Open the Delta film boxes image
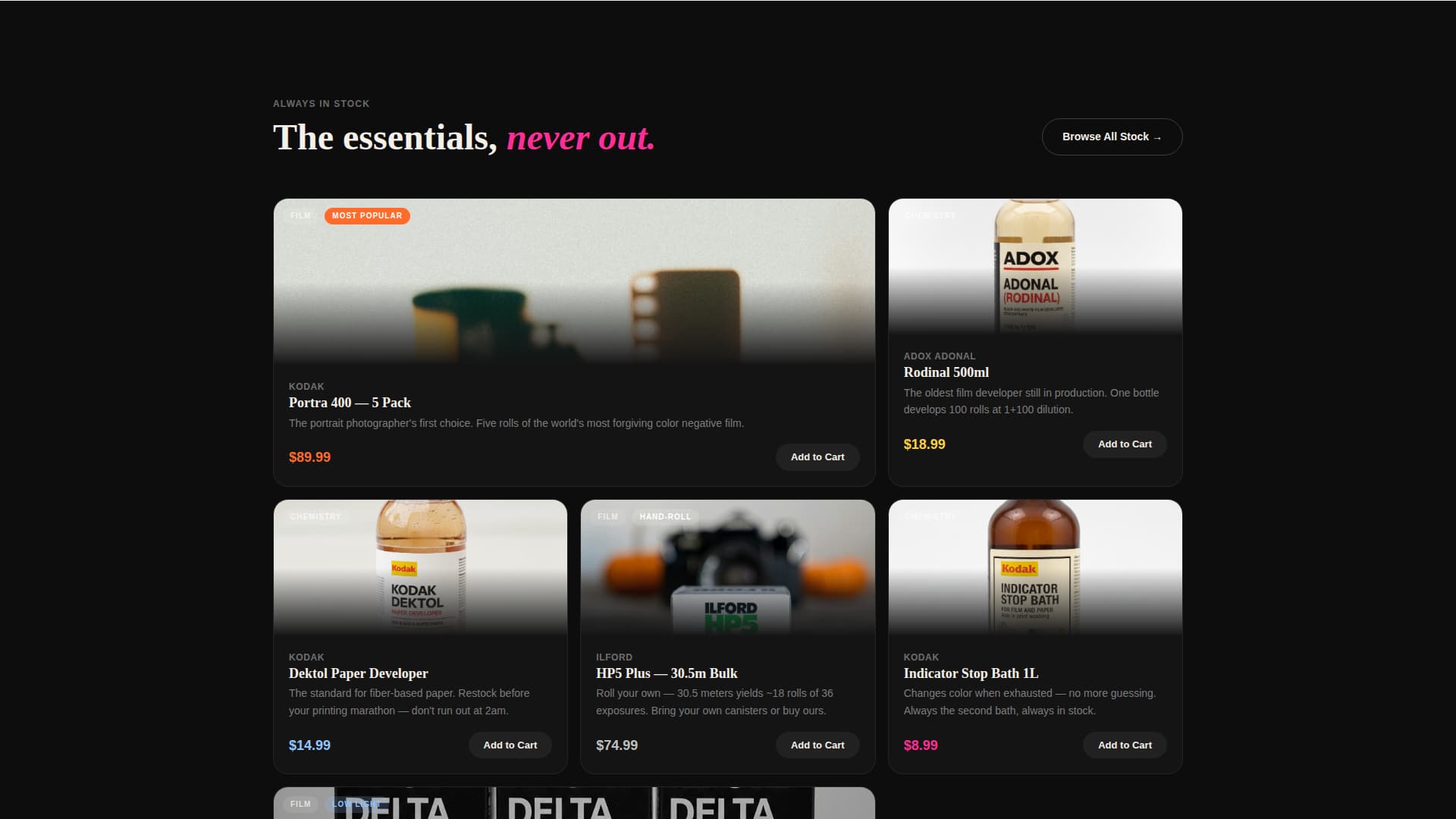1456x819 pixels. [x=574, y=803]
